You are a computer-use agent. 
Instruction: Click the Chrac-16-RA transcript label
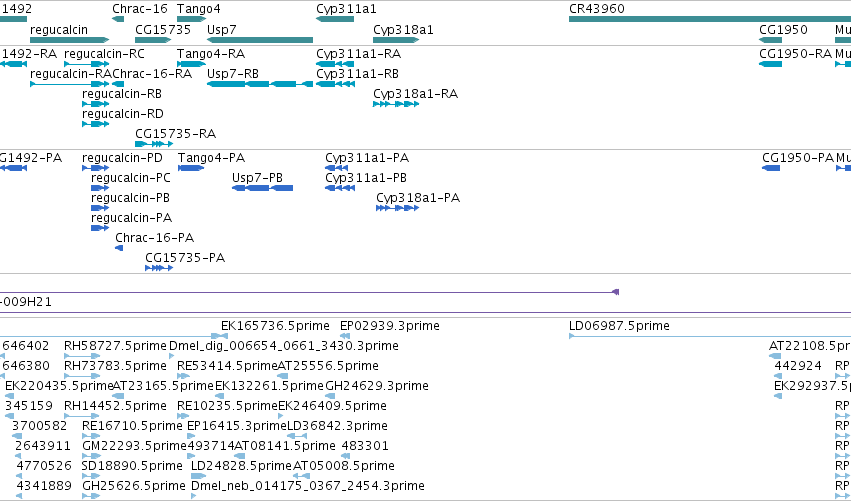coord(152,74)
